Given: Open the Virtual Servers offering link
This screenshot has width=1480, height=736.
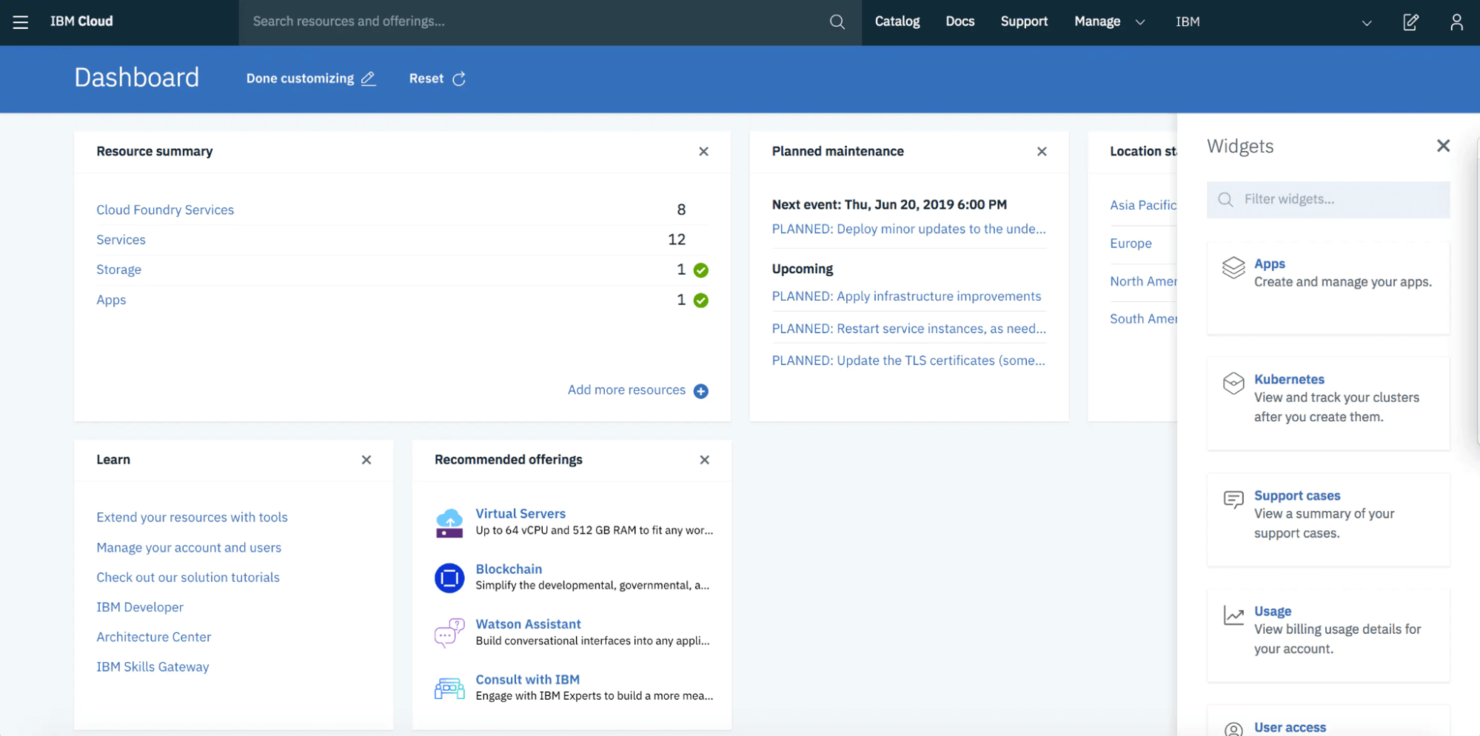Looking at the screenshot, I should pyautogui.click(x=520, y=513).
